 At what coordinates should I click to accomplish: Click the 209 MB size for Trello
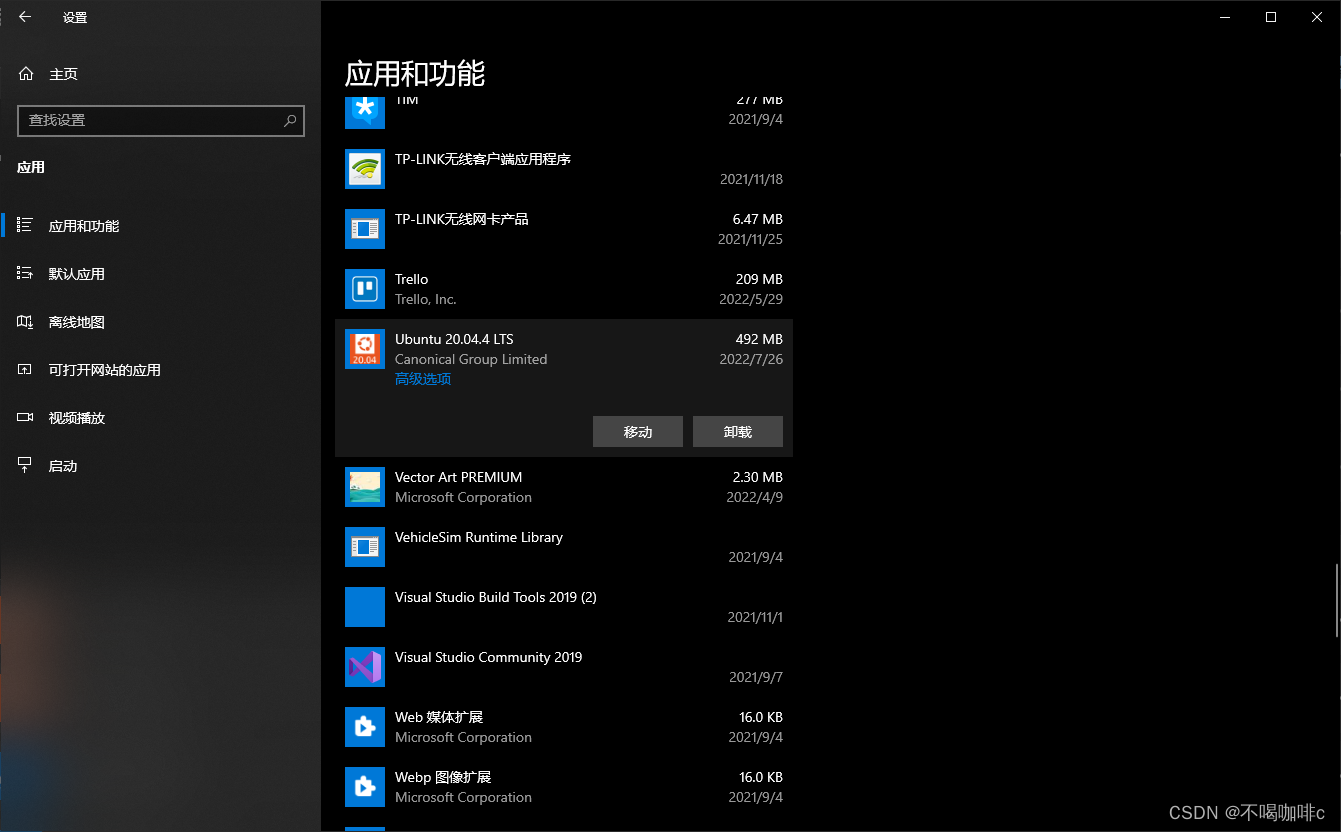click(x=759, y=279)
